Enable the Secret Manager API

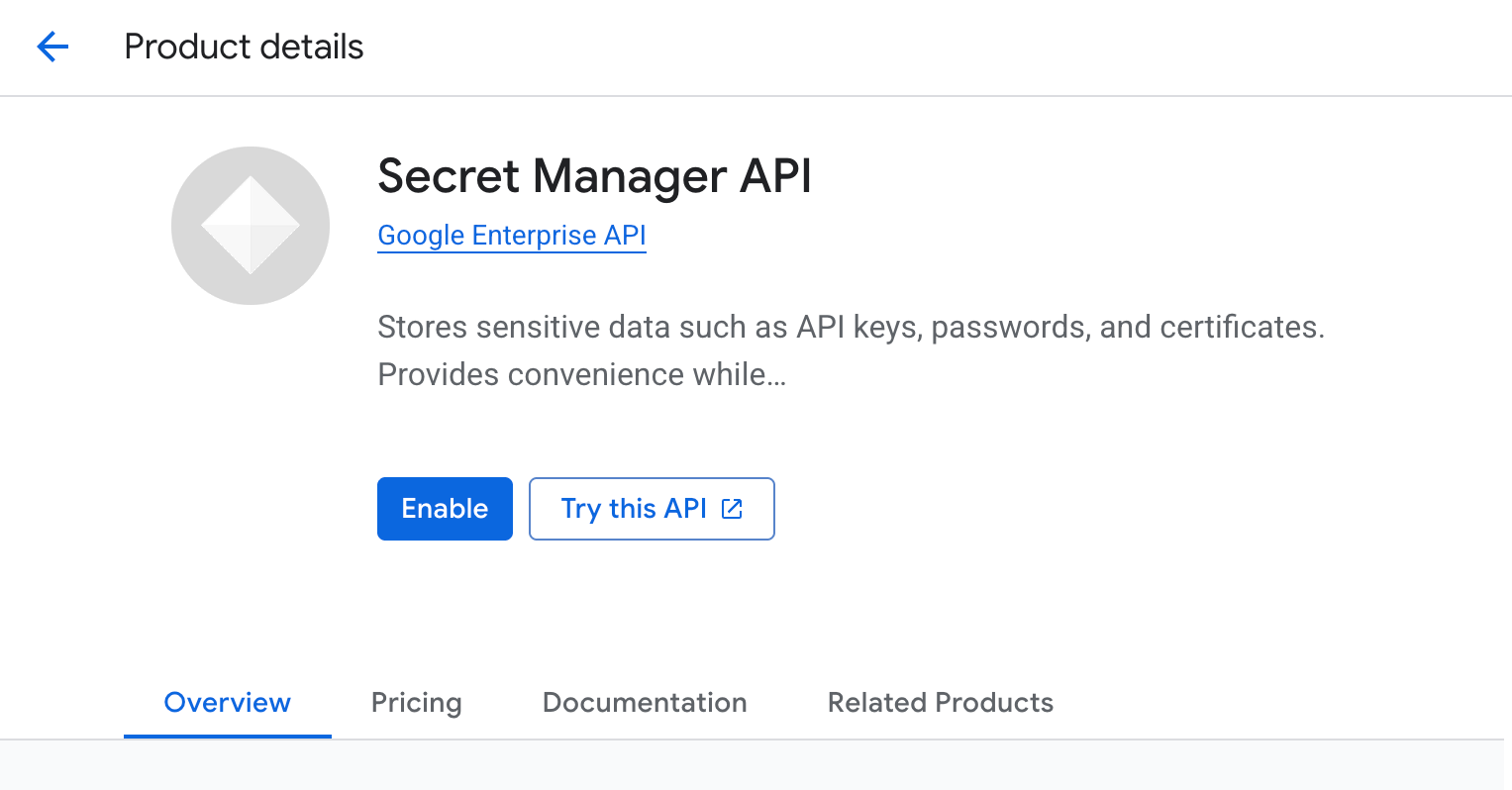click(x=445, y=508)
